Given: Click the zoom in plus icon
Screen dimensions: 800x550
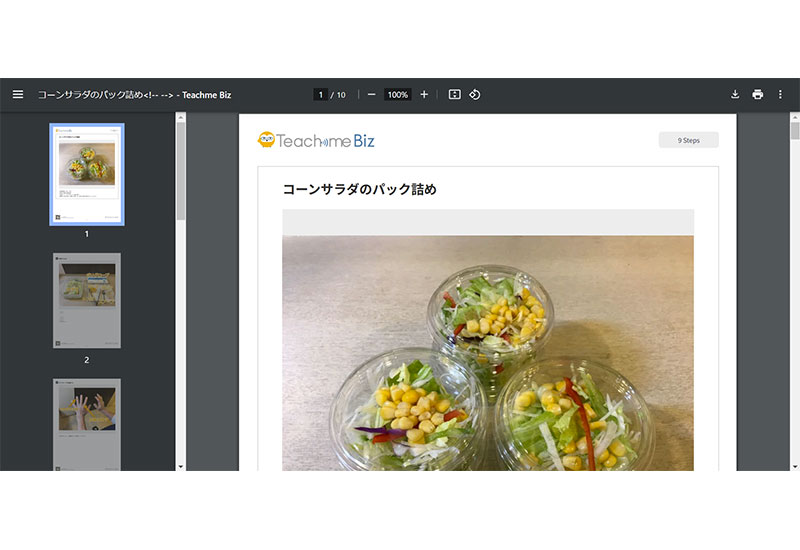Looking at the screenshot, I should [x=424, y=95].
